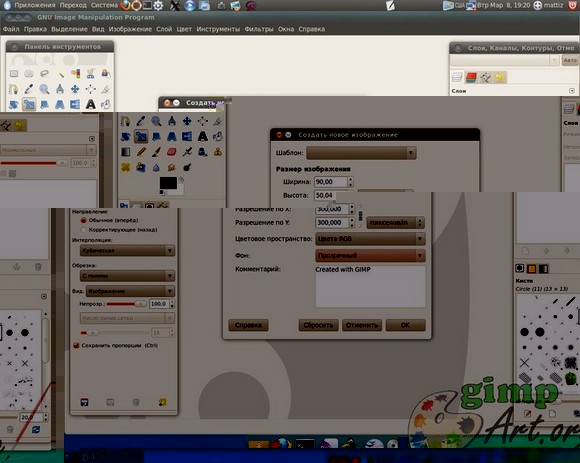This screenshot has width=580, height=463.
Task: Select the Blur/Sharpen droplet tool
Action: (156, 168)
